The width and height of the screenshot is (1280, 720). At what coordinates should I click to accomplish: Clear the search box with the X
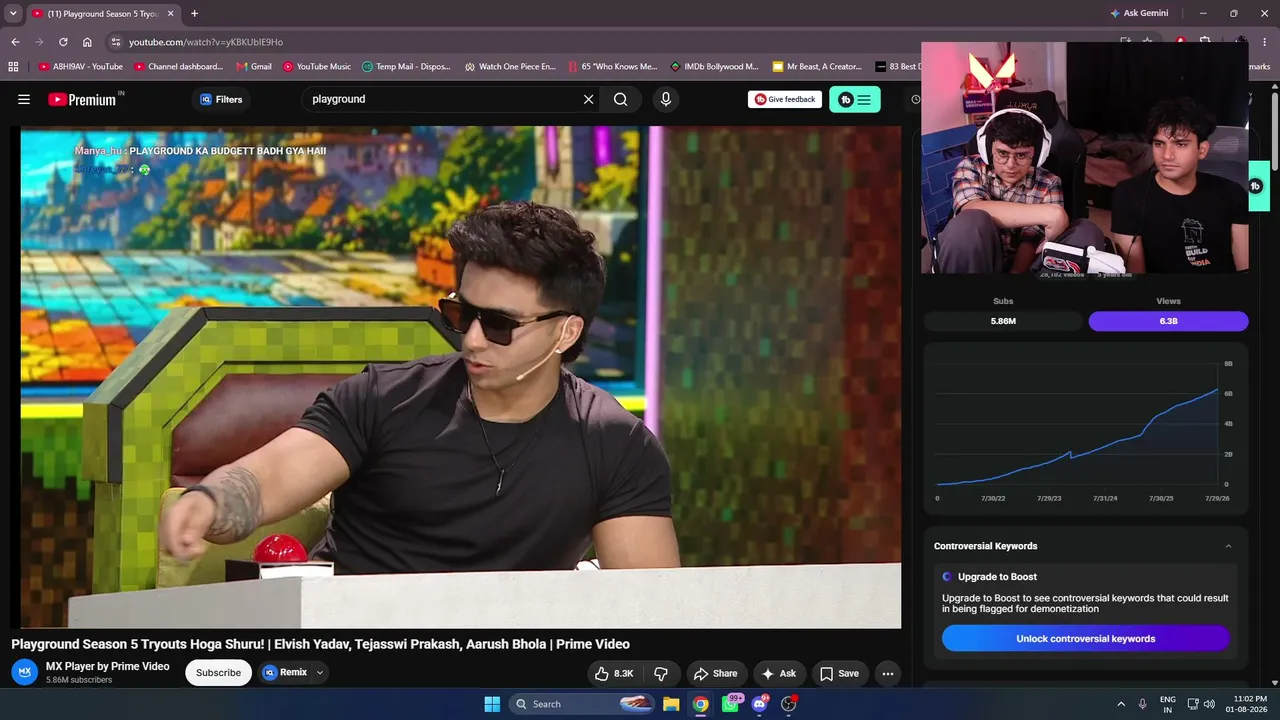[x=588, y=99]
